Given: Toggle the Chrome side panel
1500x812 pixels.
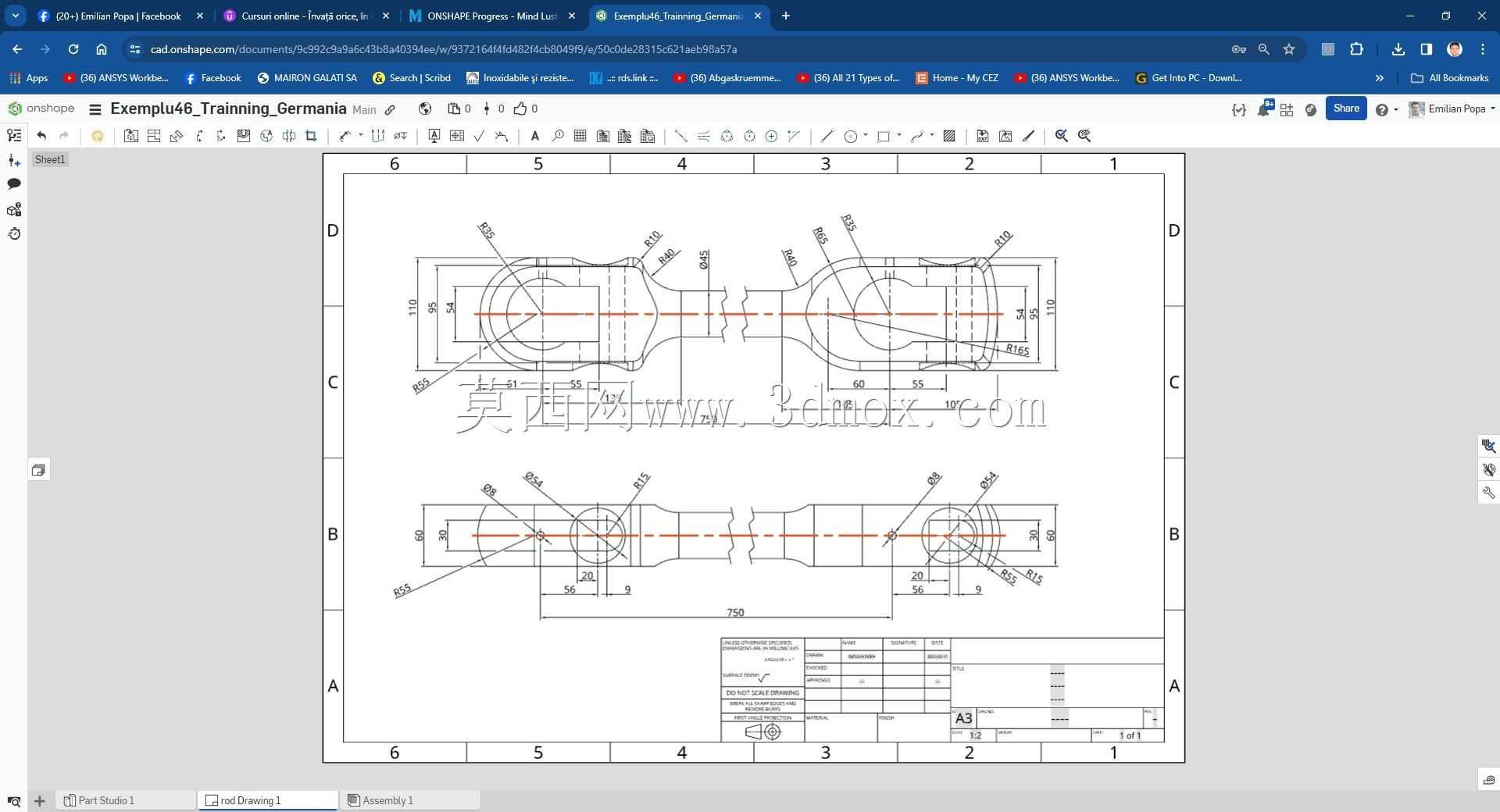Looking at the screenshot, I should [x=1427, y=49].
